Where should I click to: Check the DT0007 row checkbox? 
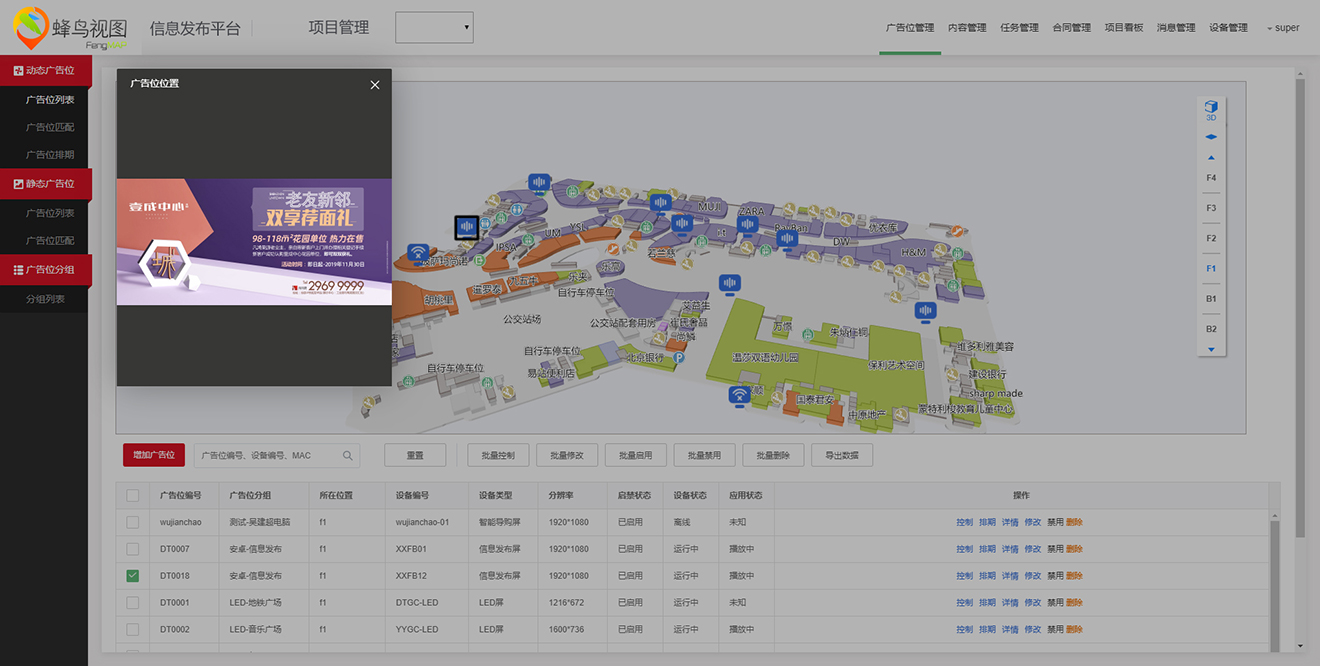(x=133, y=549)
